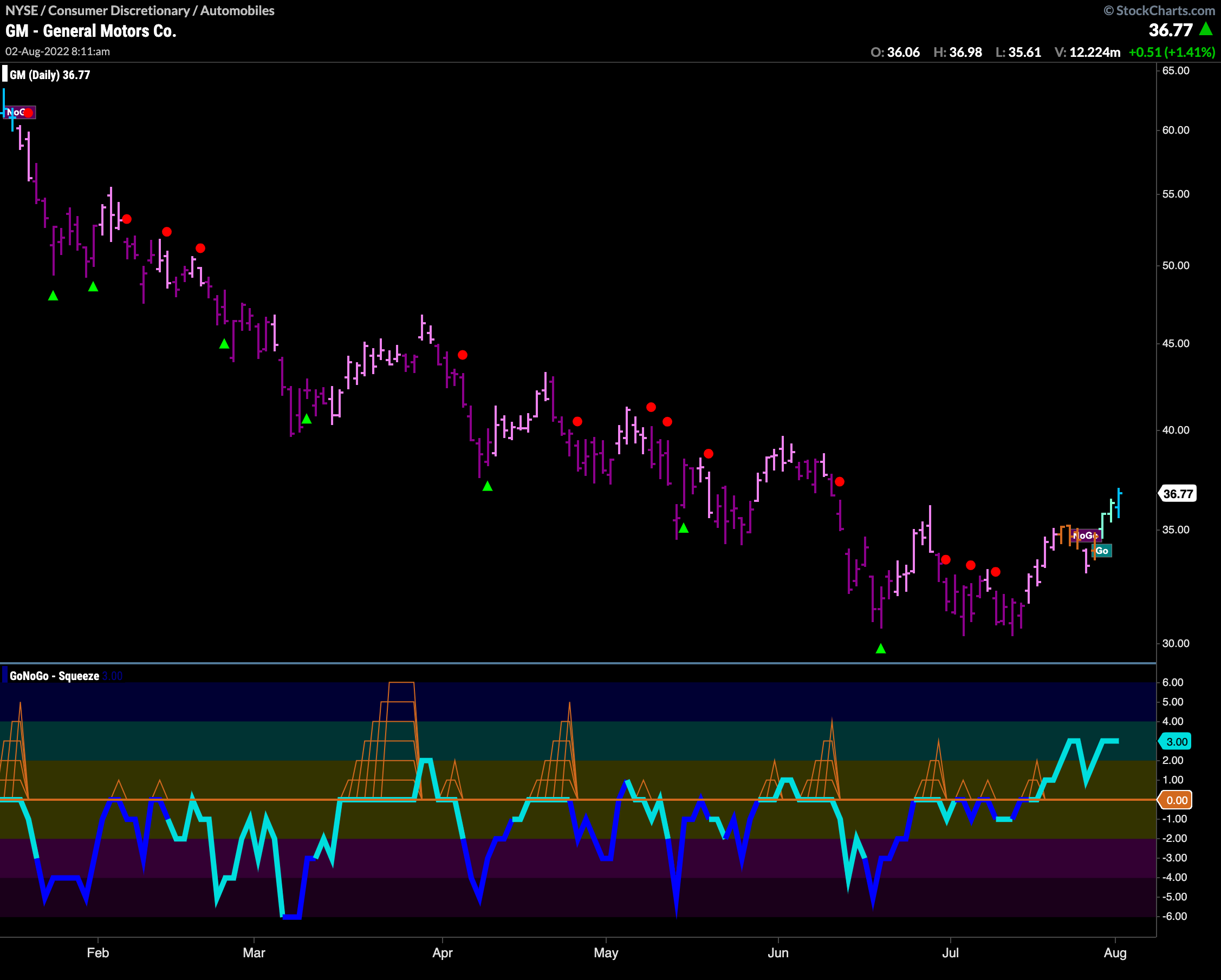The image size is (1221, 980).
Task: Click the May label on the time axis
Action: (606, 953)
